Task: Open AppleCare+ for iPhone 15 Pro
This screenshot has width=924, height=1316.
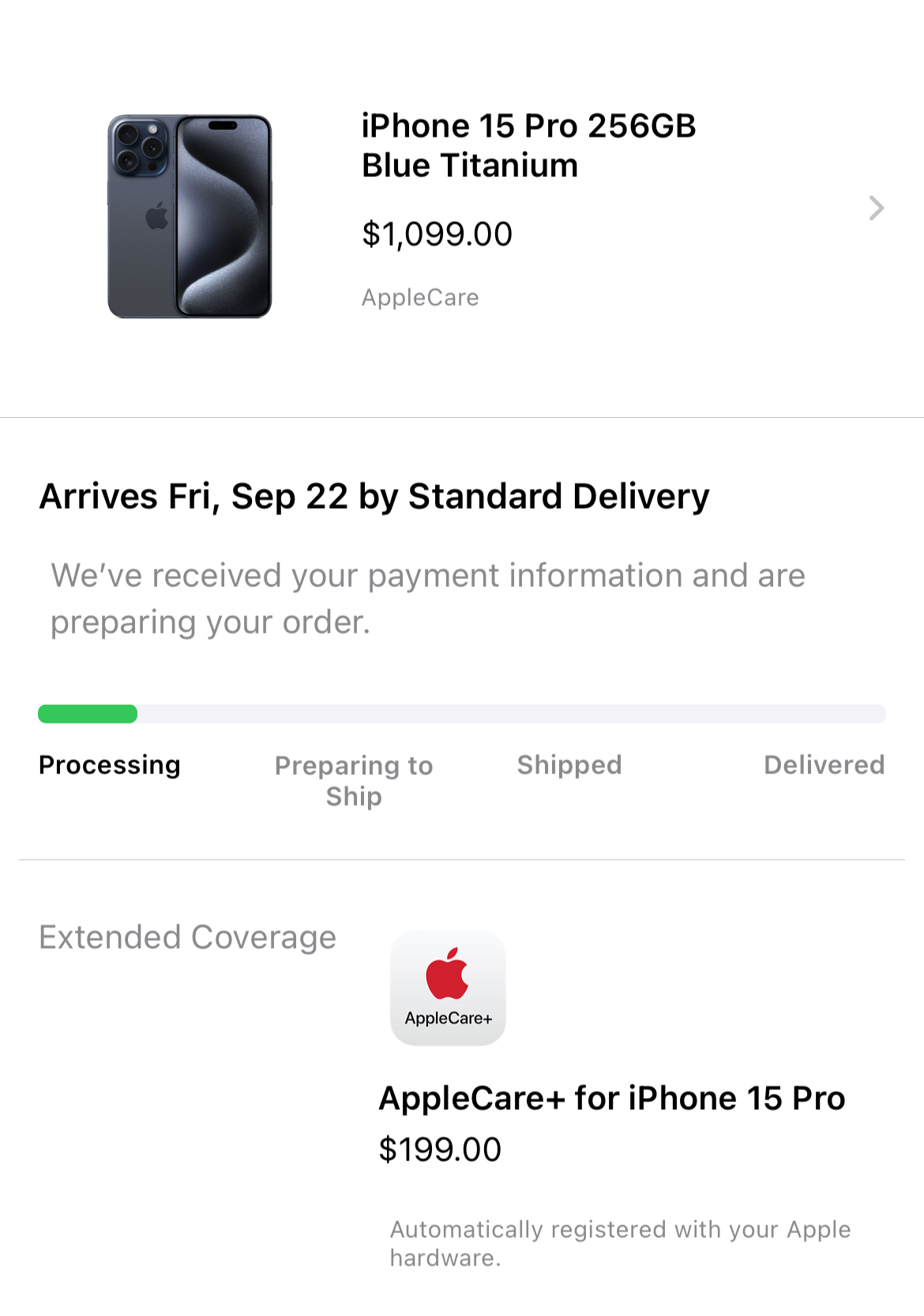Action: coord(612,1099)
